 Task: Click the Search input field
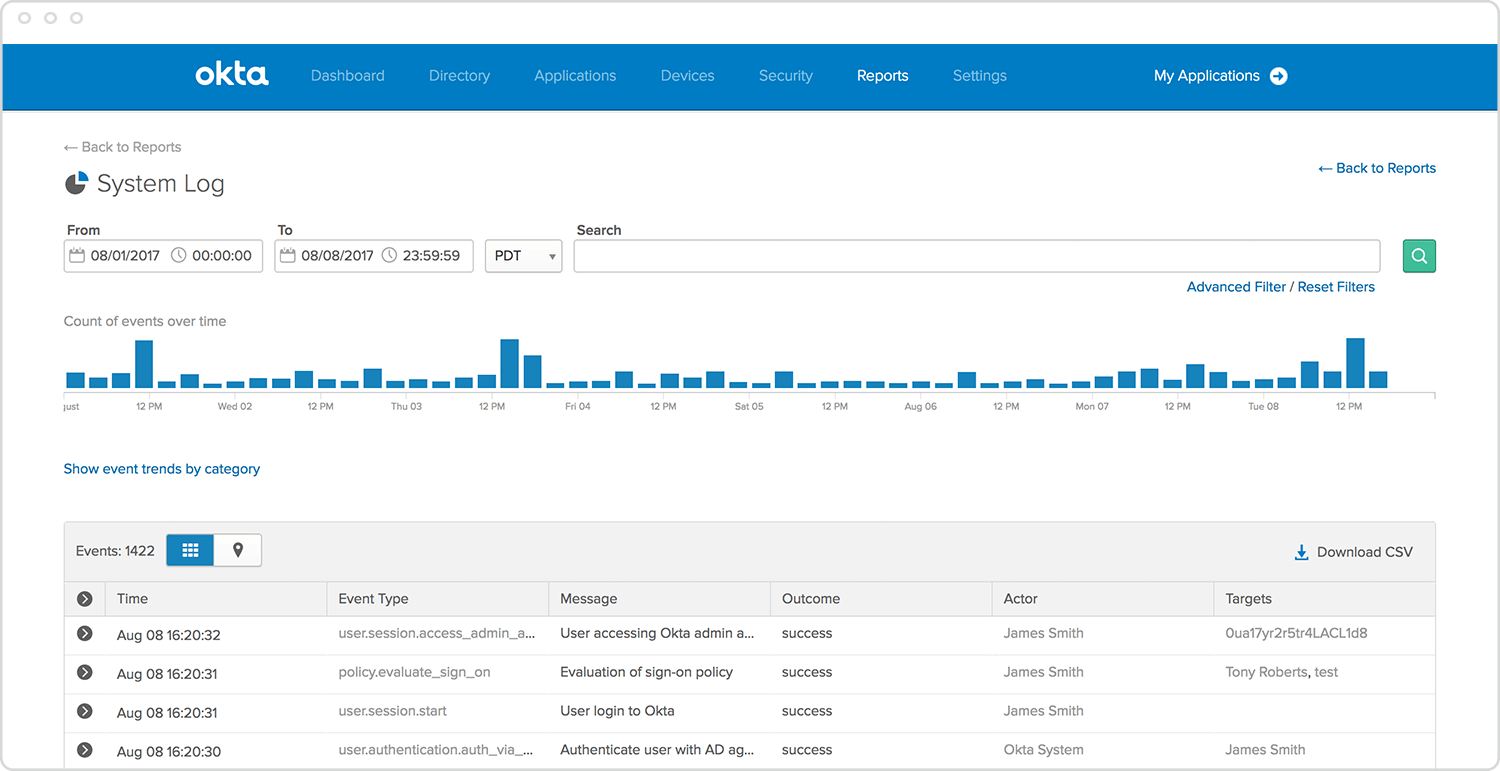tap(976, 256)
